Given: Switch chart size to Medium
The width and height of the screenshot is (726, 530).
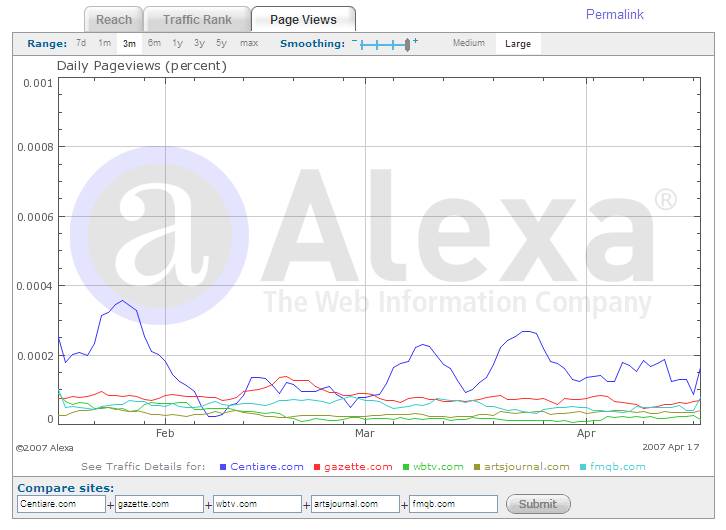Looking at the screenshot, I should (469, 43).
